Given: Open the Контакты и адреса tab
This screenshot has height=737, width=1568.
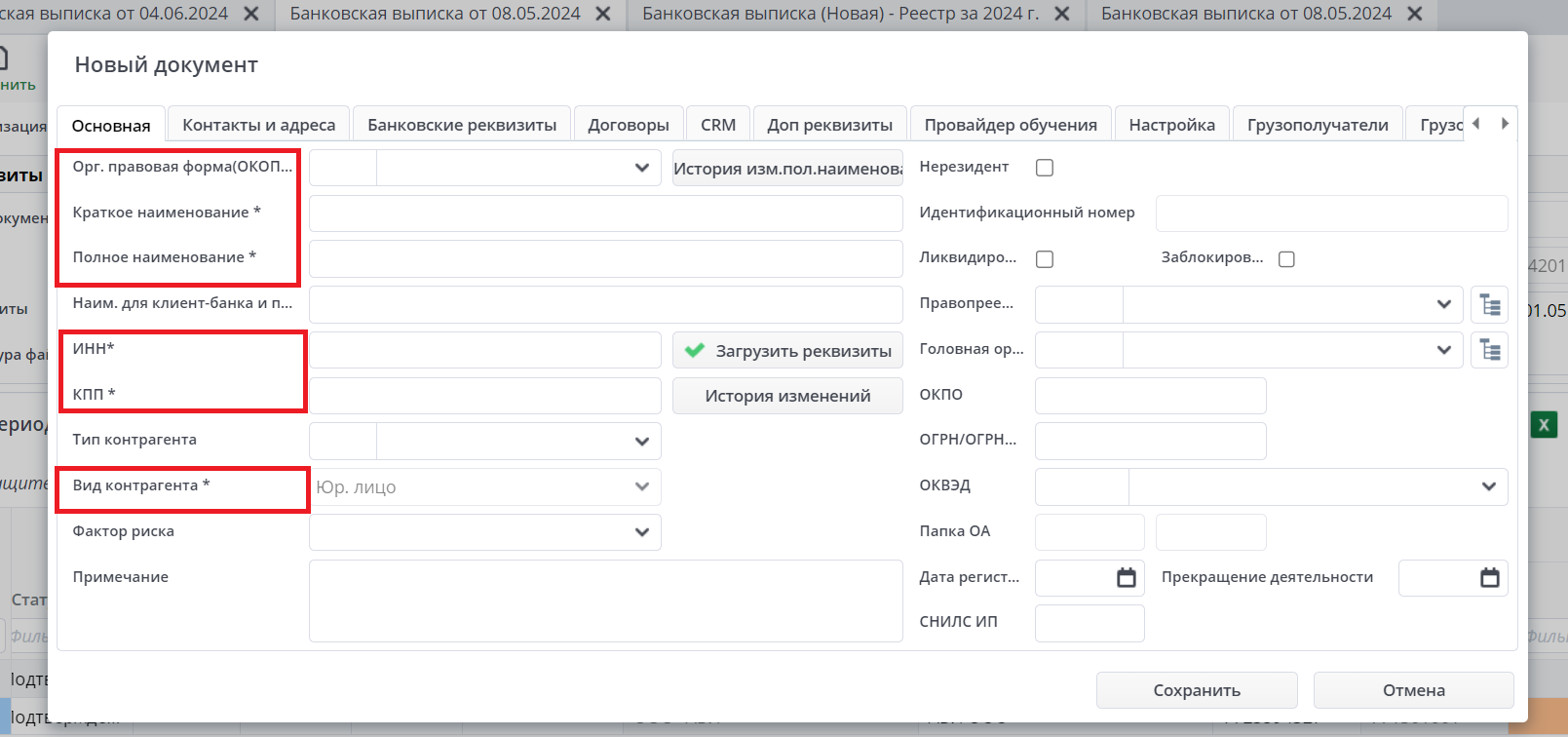Looking at the screenshot, I should point(258,125).
